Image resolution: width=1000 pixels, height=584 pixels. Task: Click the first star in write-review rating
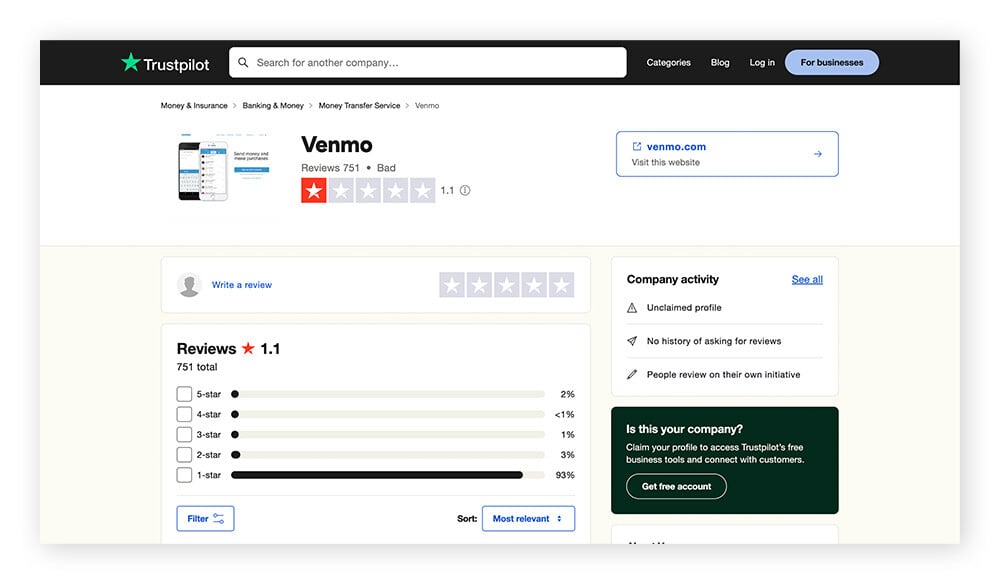click(452, 285)
